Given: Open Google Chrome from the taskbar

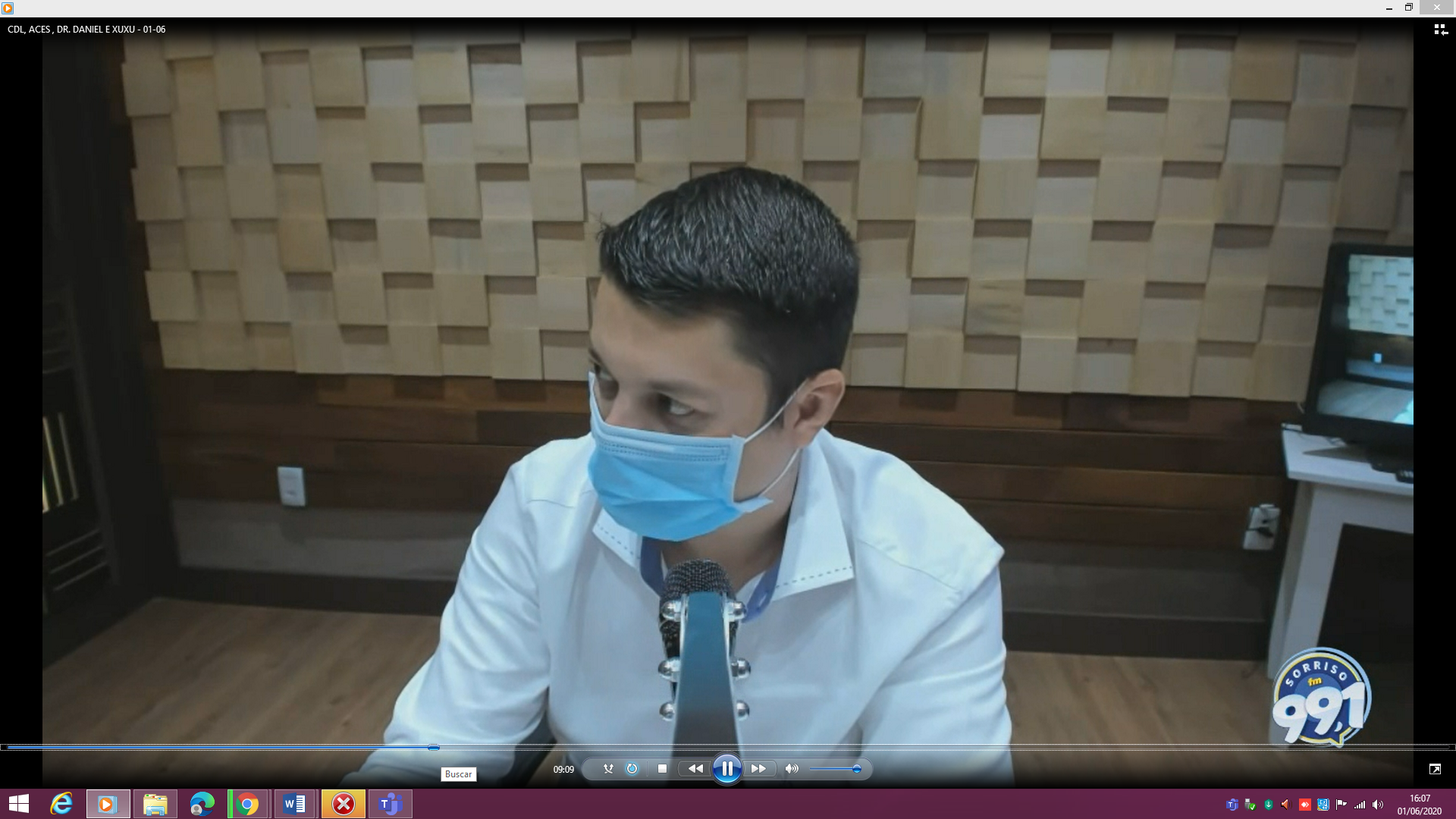Looking at the screenshot, I should 247,804.
